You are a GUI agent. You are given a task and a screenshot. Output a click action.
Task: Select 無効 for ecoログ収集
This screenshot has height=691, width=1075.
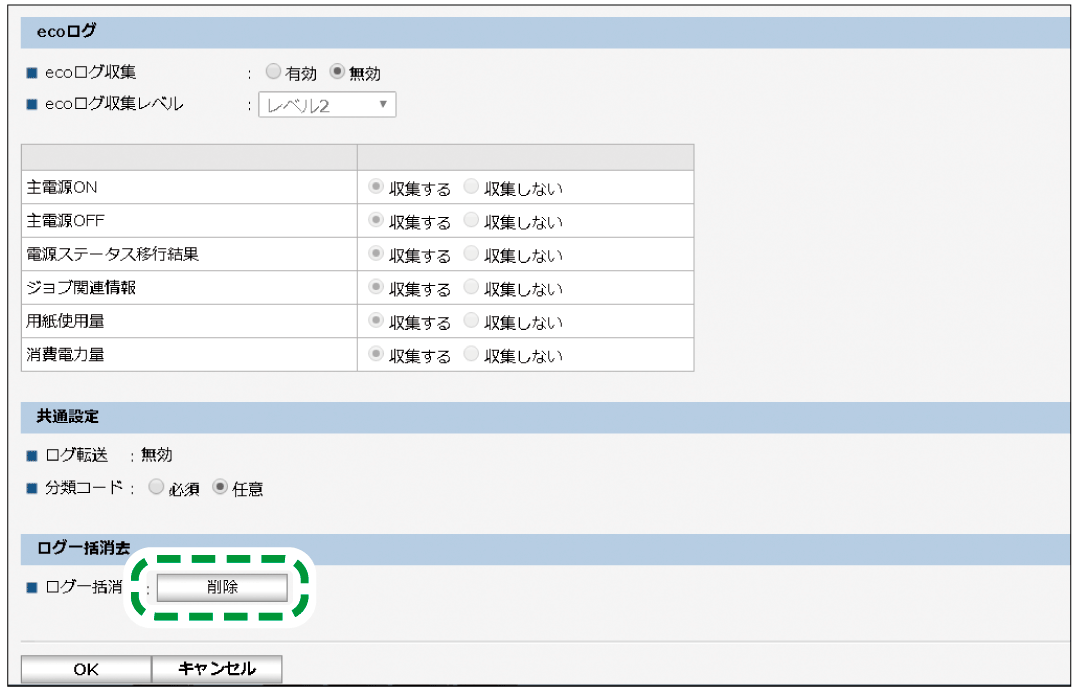(x=337, y=73)
